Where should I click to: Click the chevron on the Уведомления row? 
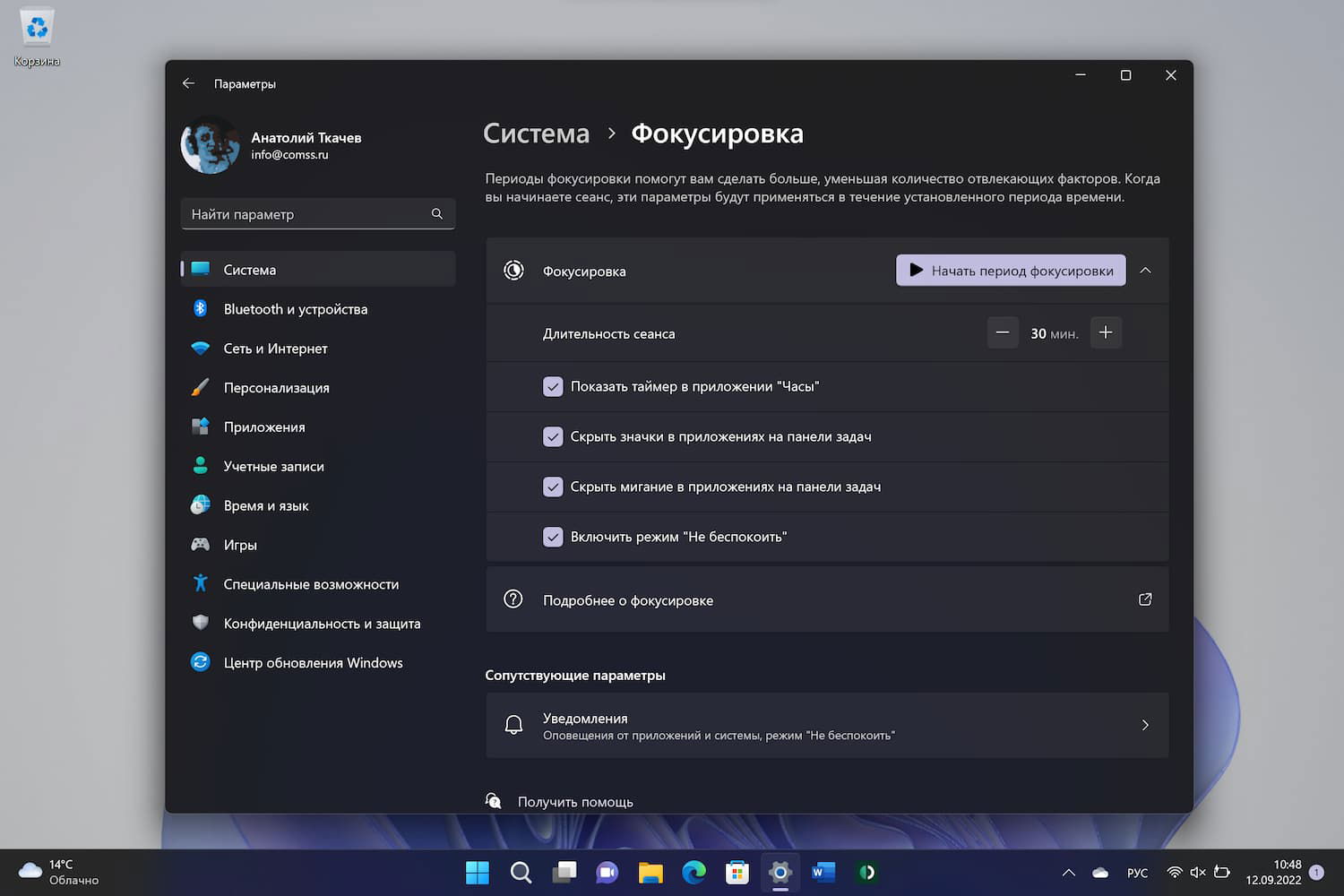pos(1145,725)
